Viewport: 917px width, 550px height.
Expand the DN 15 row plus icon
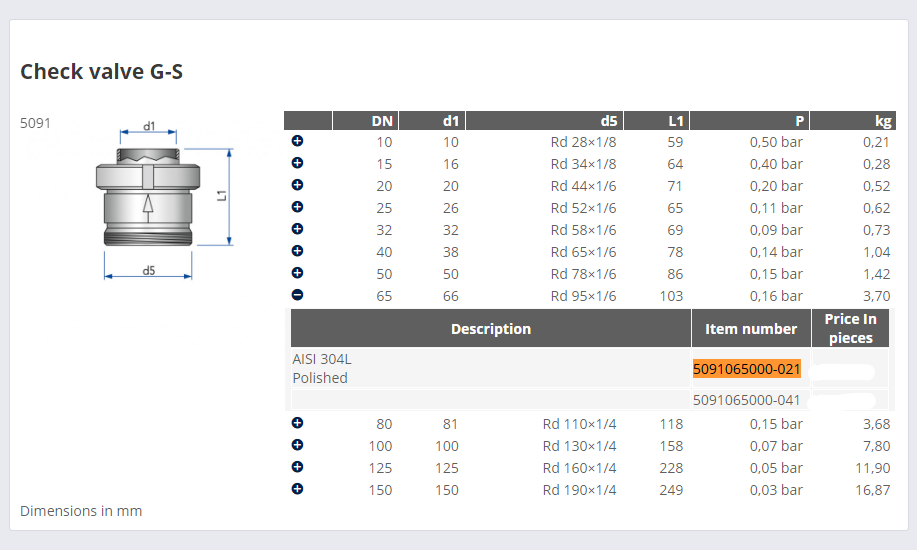coord(297,163)
